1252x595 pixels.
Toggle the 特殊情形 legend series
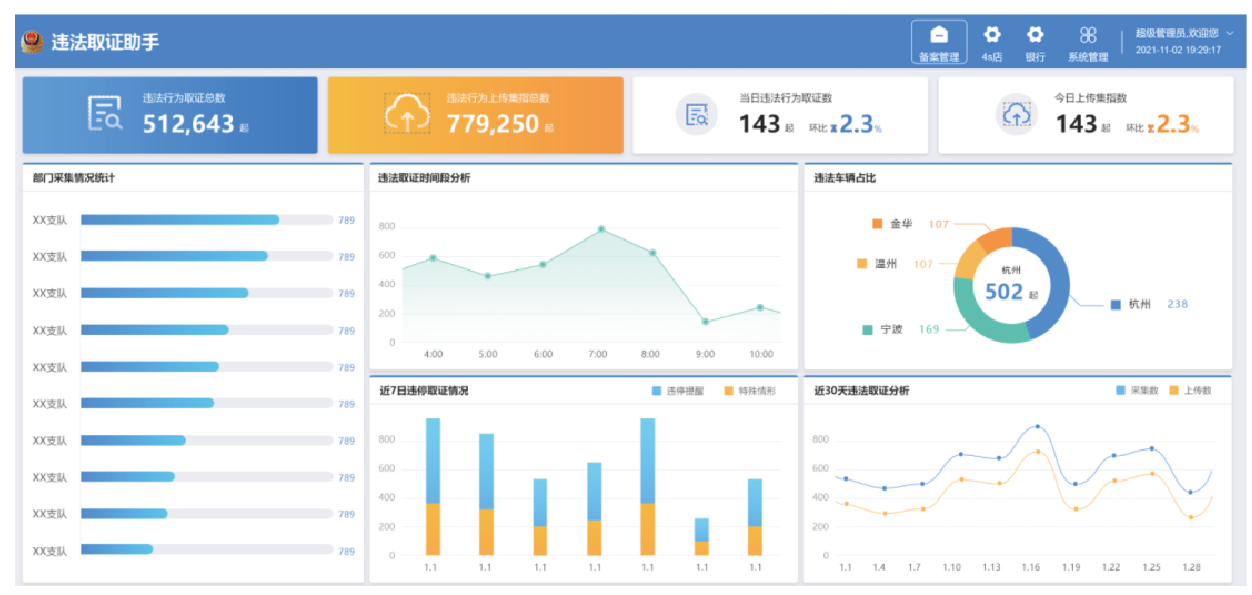click(749, 391)
